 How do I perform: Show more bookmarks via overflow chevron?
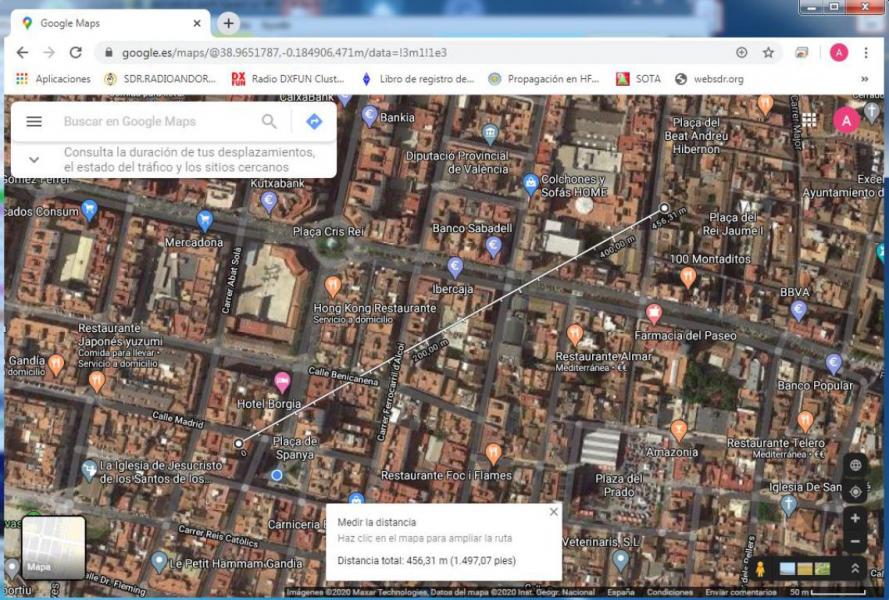coord(864,79)
